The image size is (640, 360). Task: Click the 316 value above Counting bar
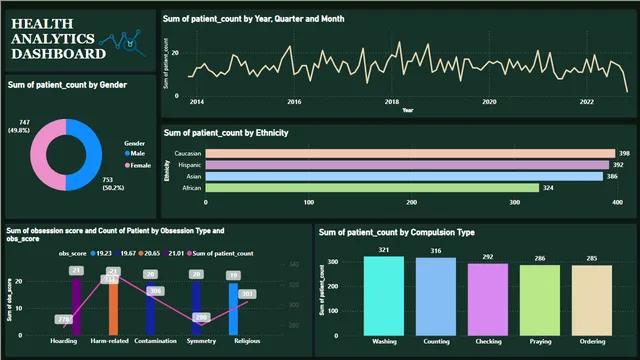point(436,251)
